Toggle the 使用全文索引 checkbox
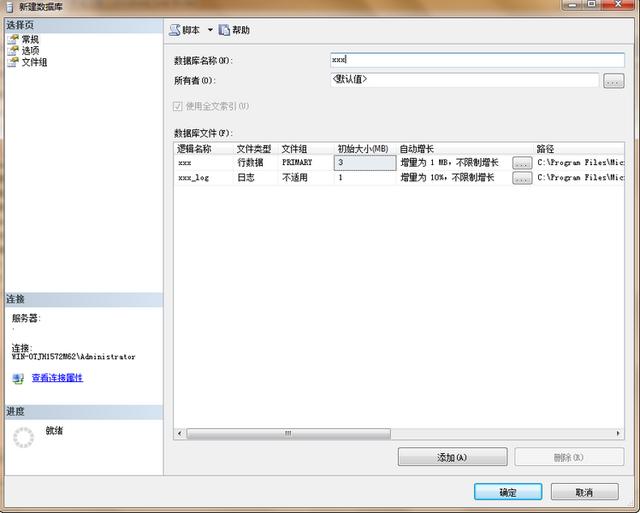 (177, 107)
